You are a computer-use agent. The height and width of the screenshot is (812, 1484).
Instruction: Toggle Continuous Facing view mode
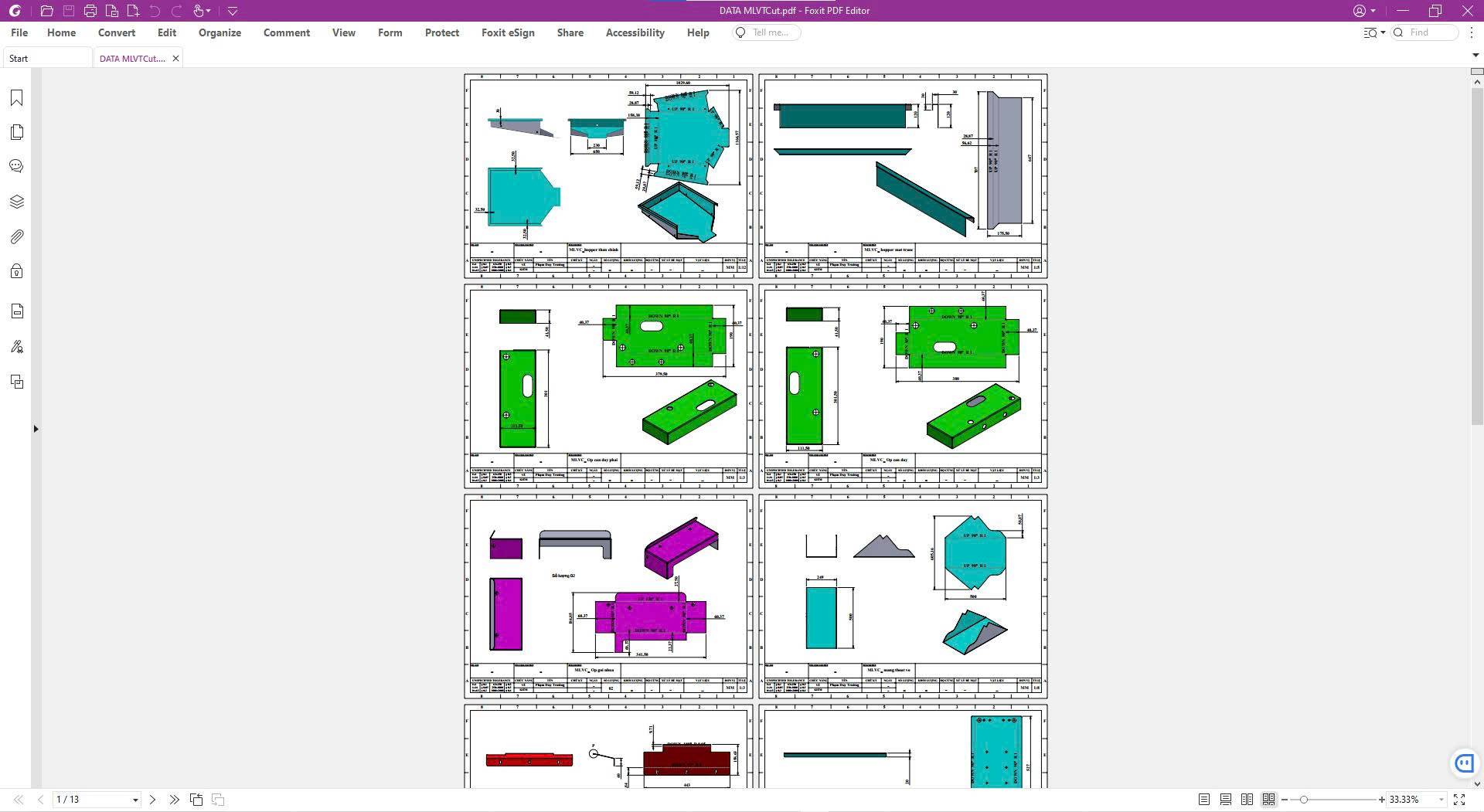(1268, 800)
